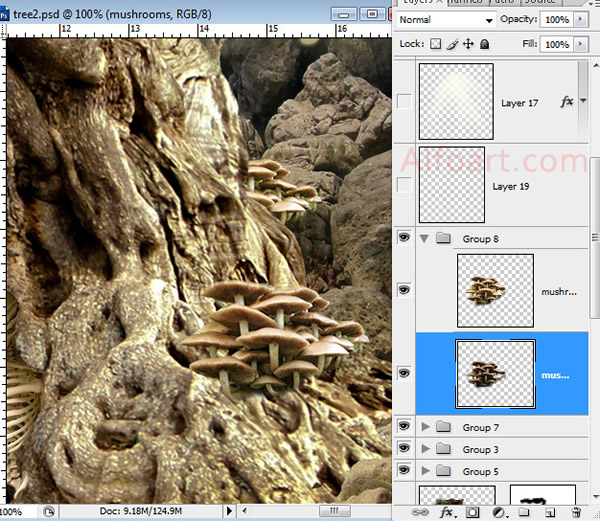Toggle visibility of Group 8
The width and height of the screenshot is (600, 521).
pyautogui.click(x=404, y=238)
